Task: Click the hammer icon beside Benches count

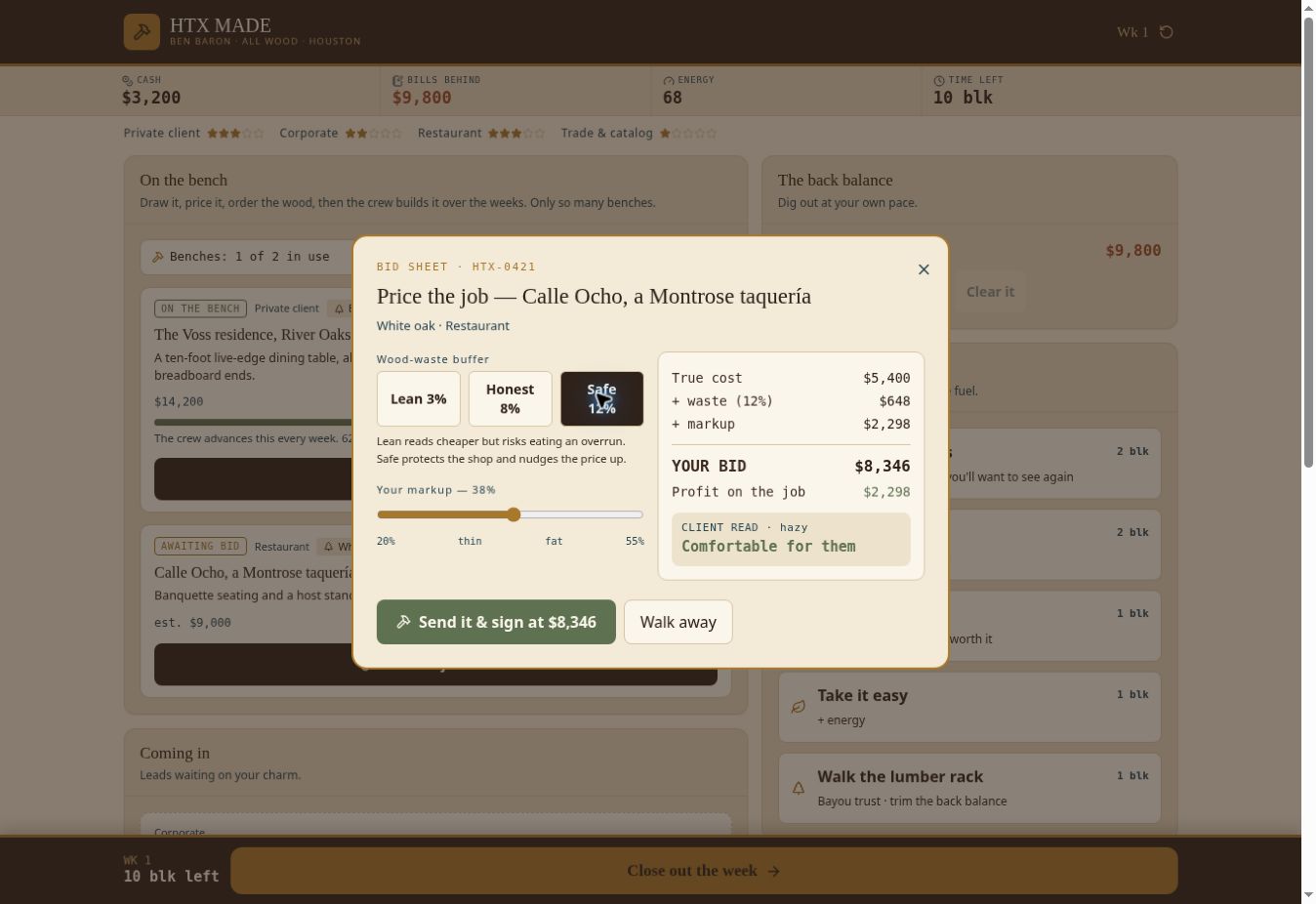Action: coord(158,257)
